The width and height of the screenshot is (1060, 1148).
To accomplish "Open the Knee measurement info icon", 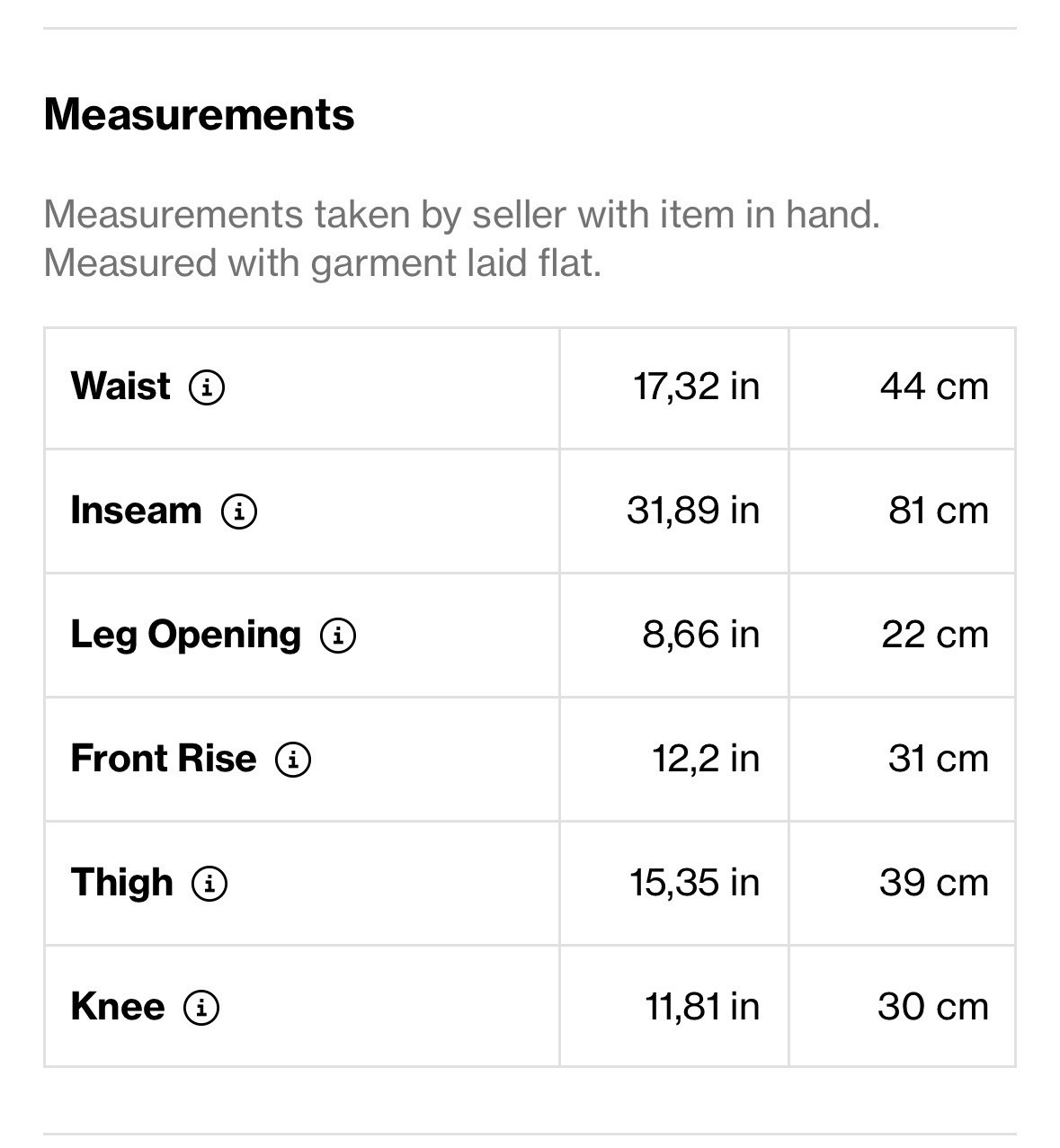I will [201, 1008].
